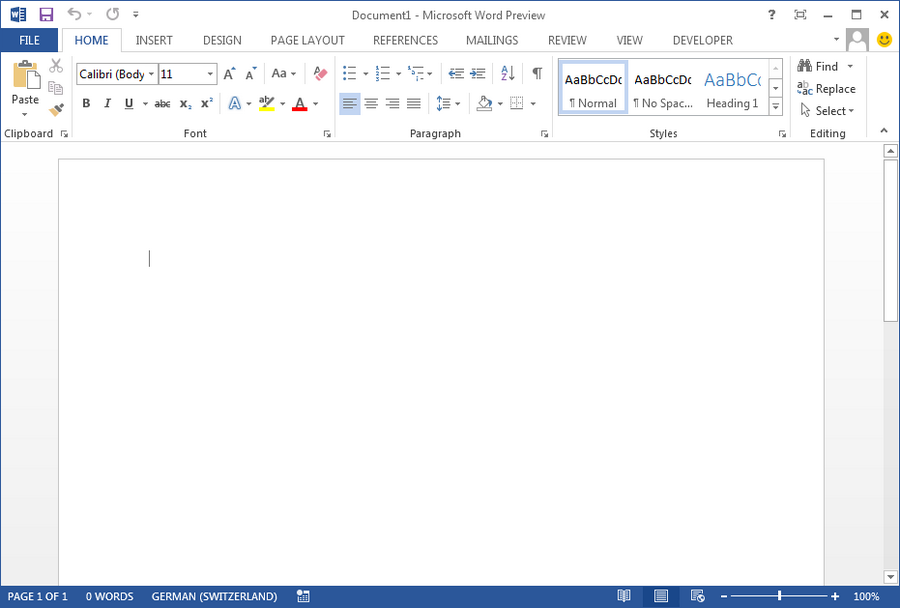Click the Cut scissors icon
900x608 pixels.
coord(56,66)
